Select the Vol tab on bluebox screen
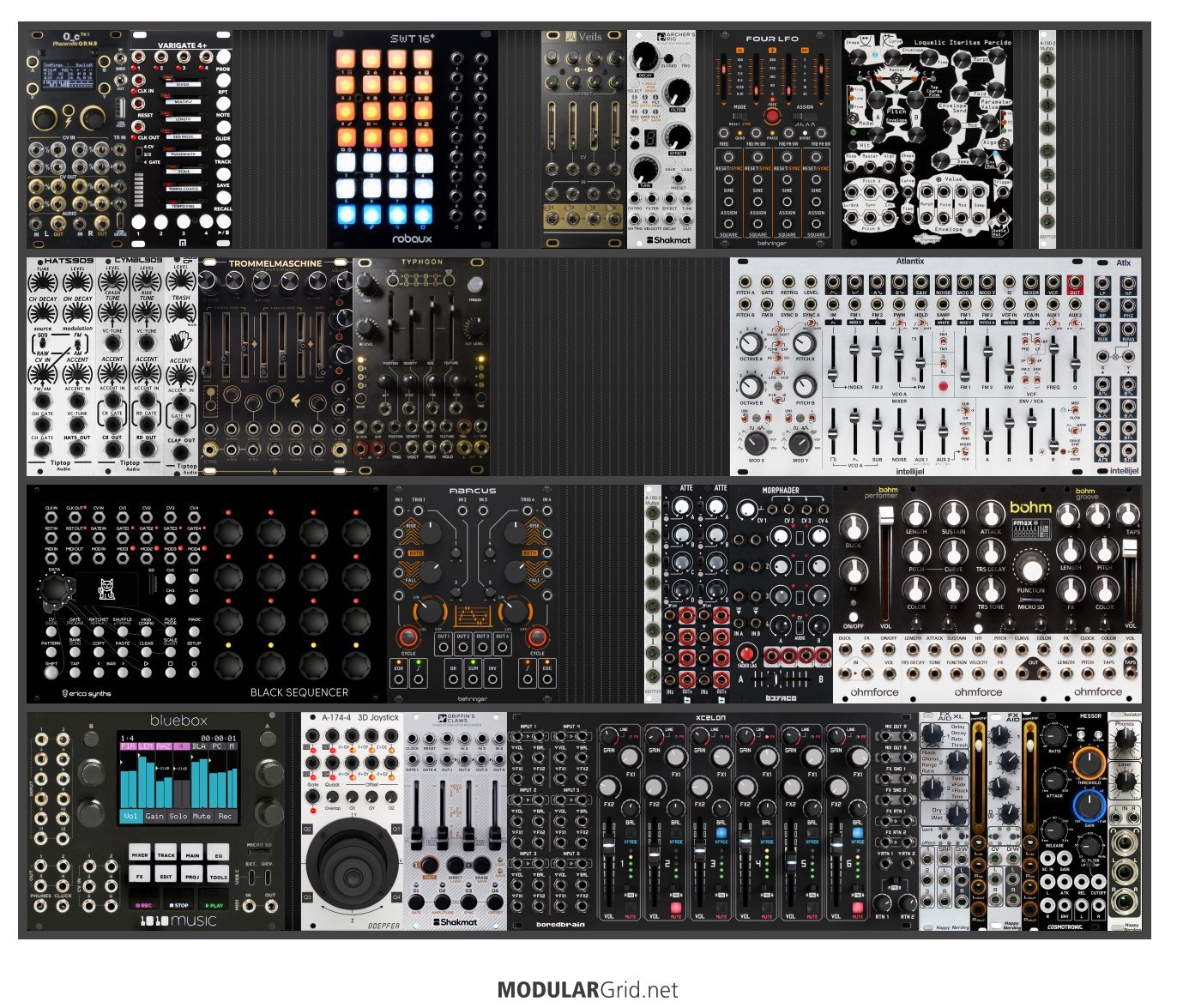Viewport: 1177px width, 1008px height. point(130,816)
